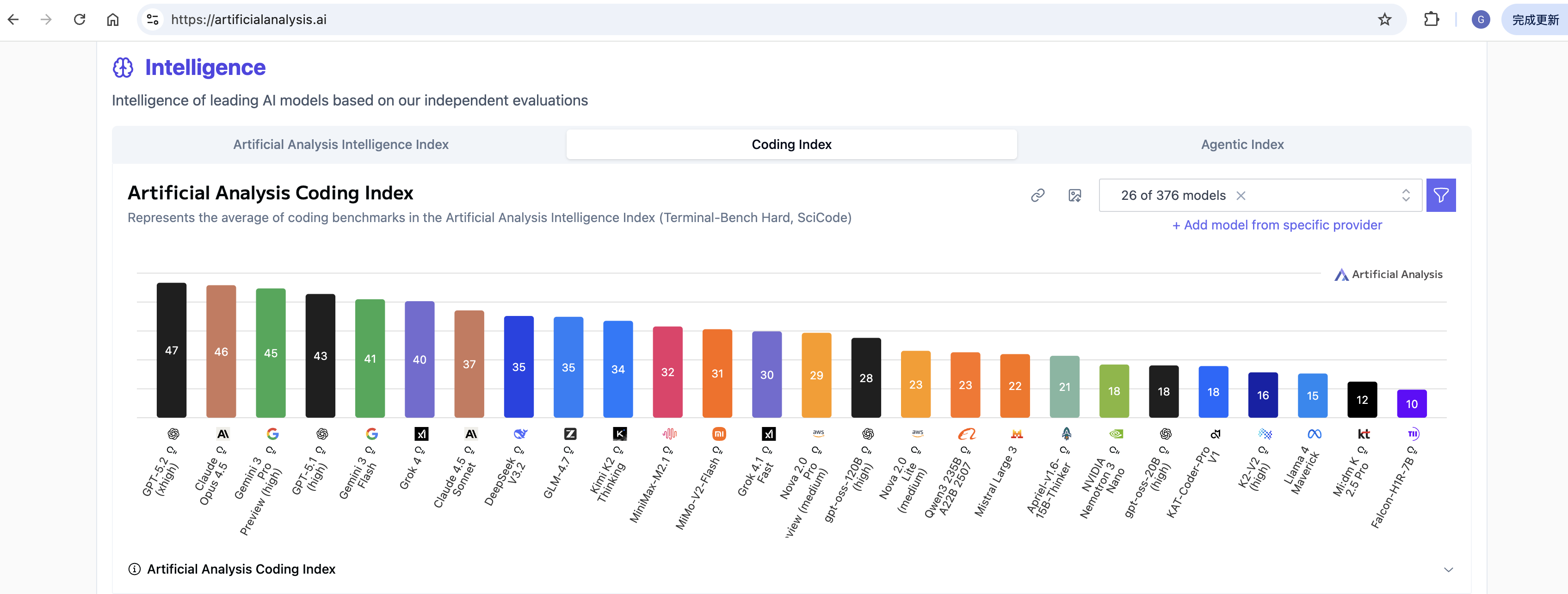Click the GPT-5.2 (xhigh) bar showing 47
The width and height of the screenshot is (1568, 594).
pos(172,350)
